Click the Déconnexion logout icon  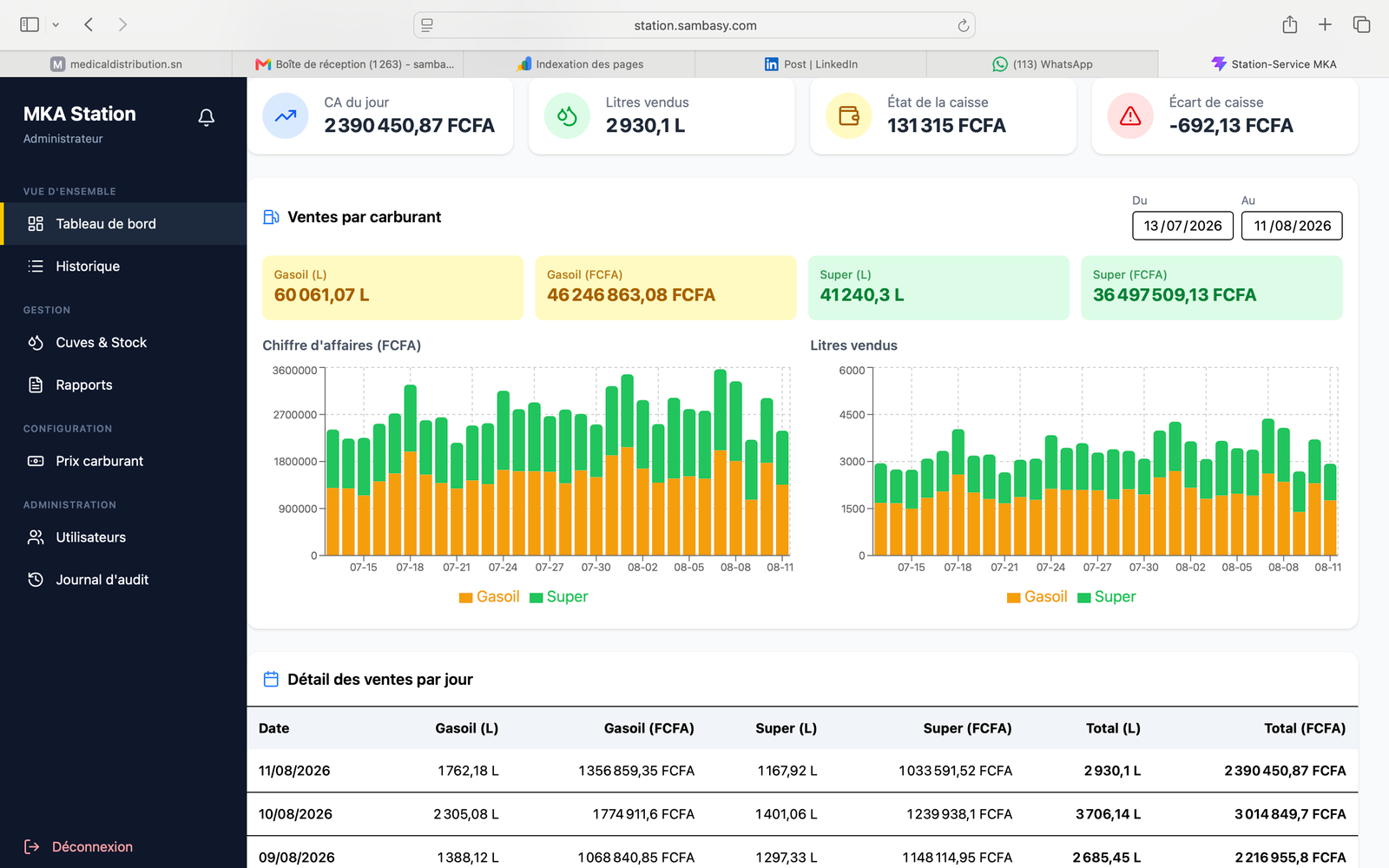[32, 847]
